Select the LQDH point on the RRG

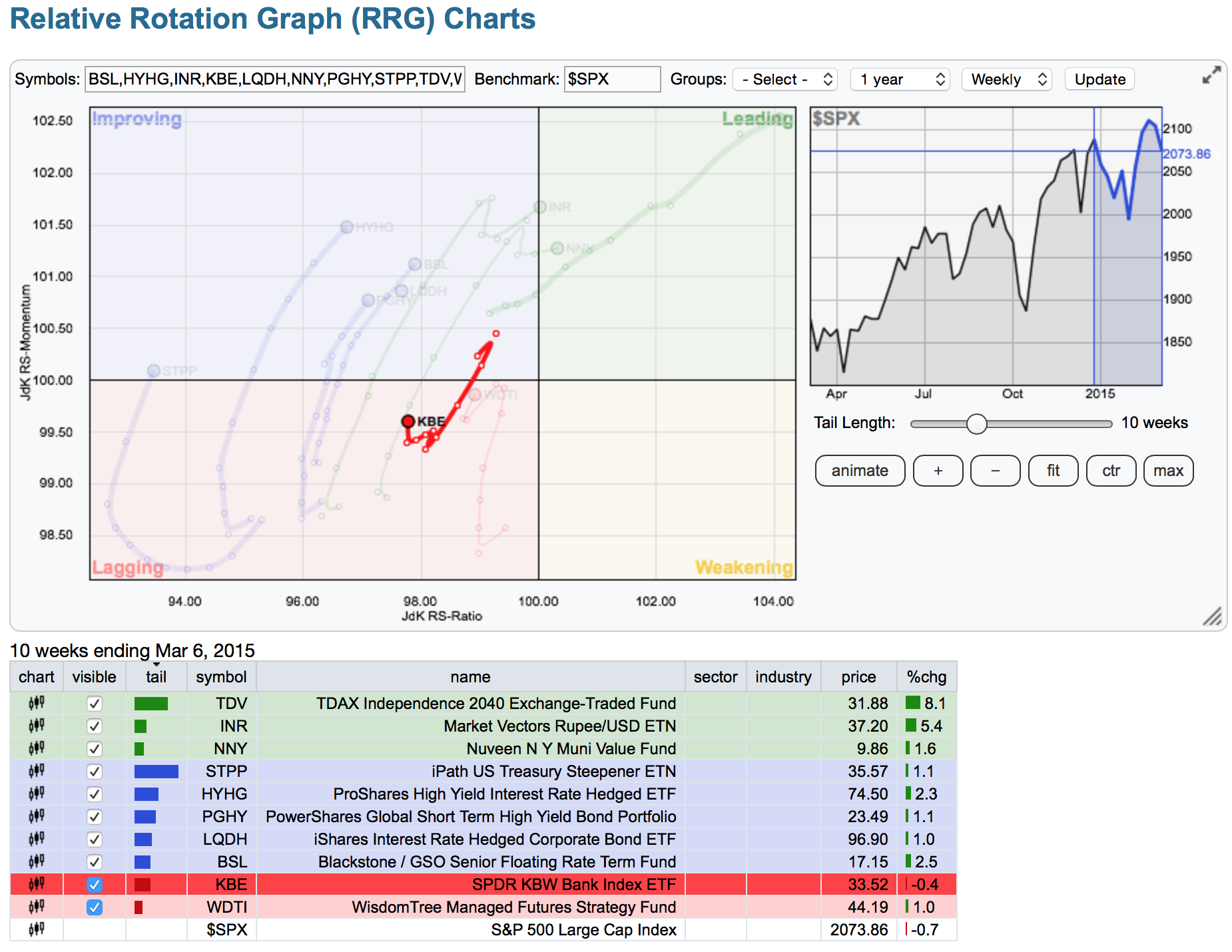tap(402, 291)
